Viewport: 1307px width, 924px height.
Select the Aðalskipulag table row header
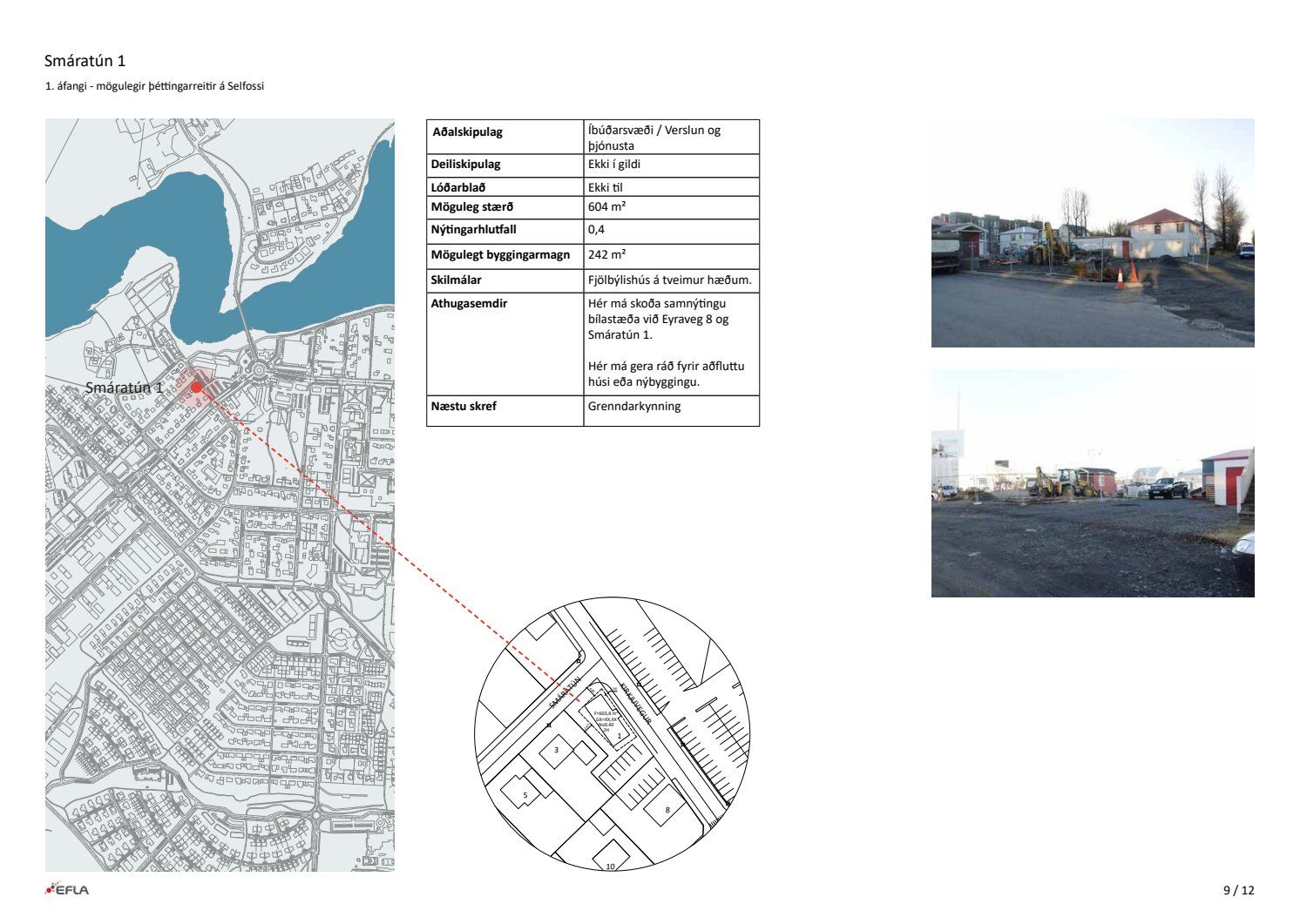pos(468,132)
